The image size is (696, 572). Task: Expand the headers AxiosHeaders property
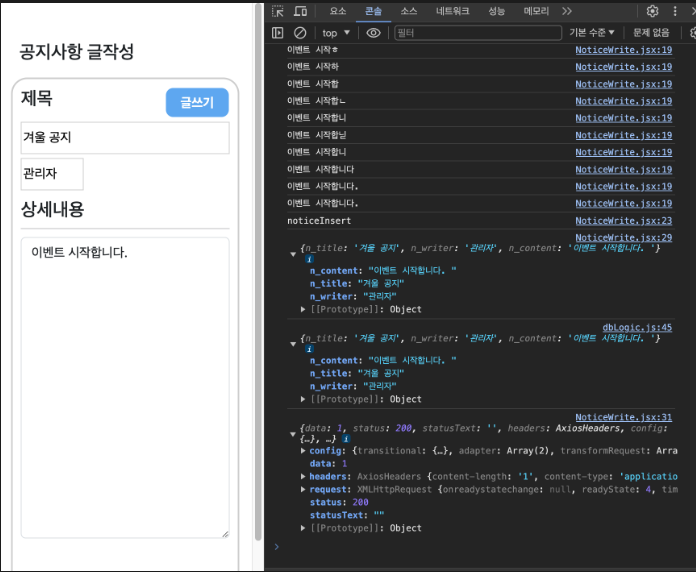point(303,477)
